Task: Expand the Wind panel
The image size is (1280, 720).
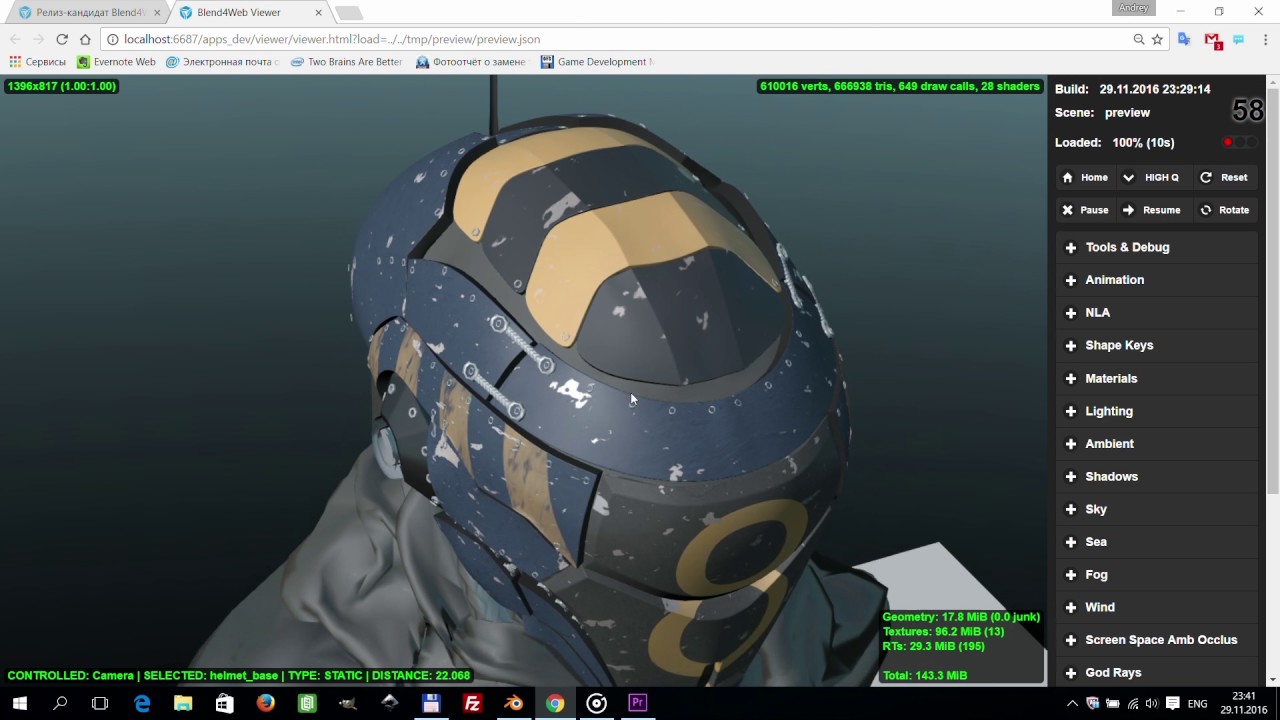Action: [1157, 607]
